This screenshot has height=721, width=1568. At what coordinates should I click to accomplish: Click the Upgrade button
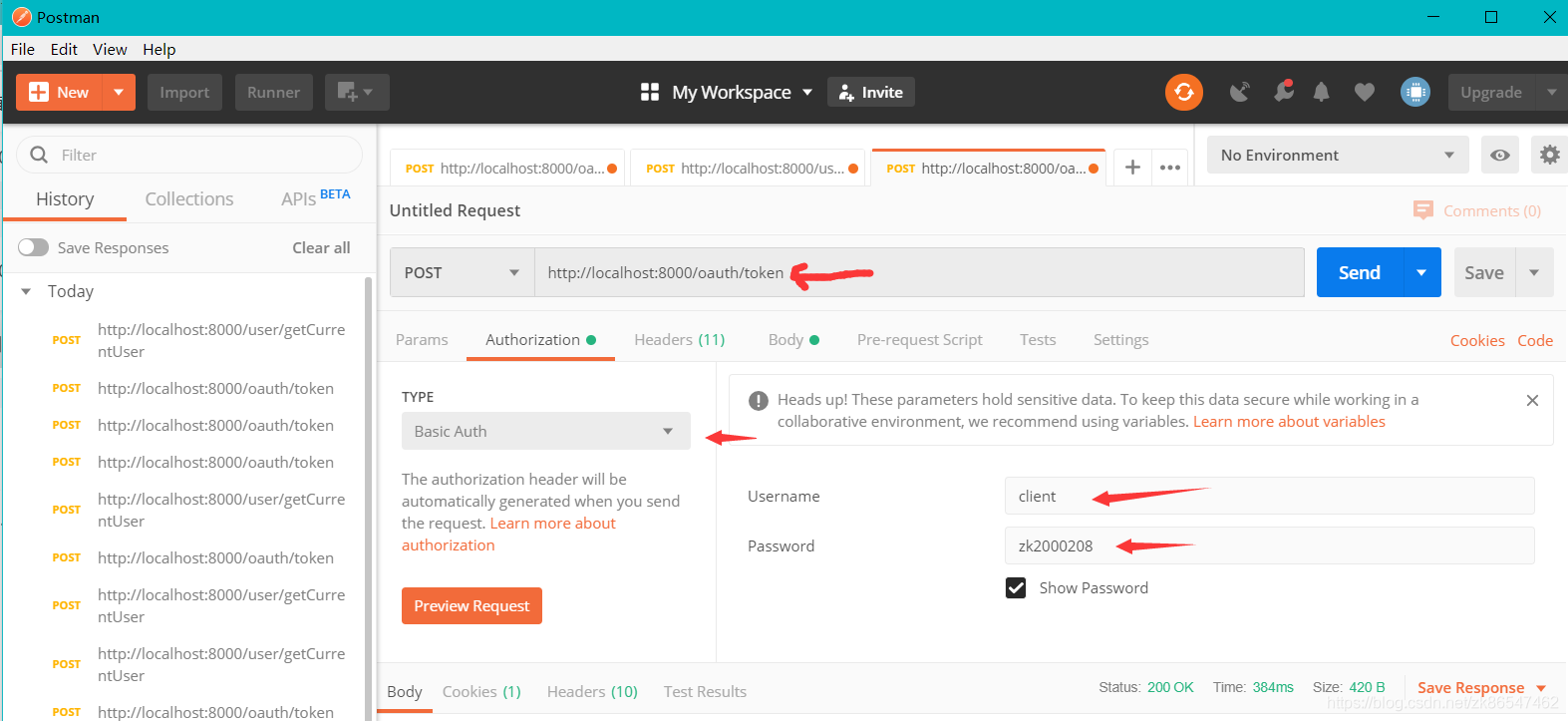coord(1491,92)
